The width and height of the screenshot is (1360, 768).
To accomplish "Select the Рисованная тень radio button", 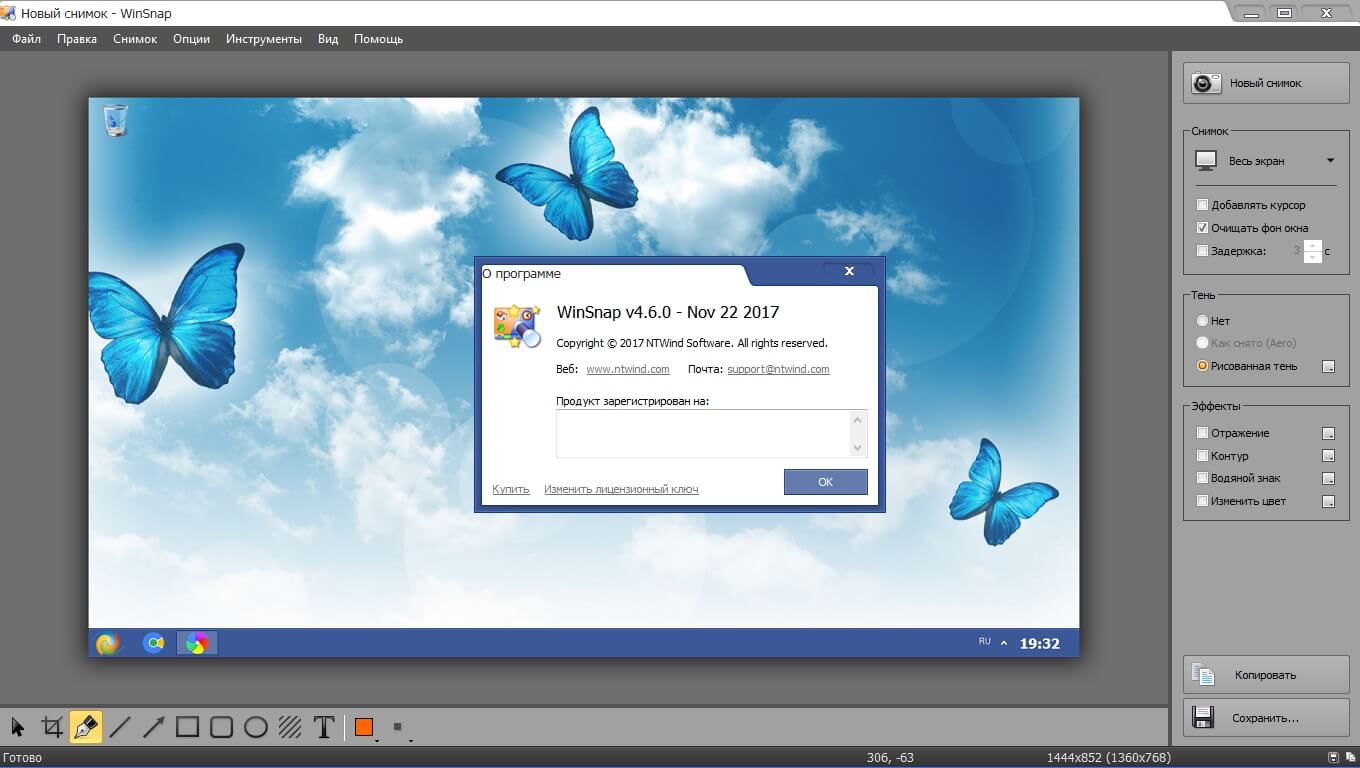I will point(1202,366).
